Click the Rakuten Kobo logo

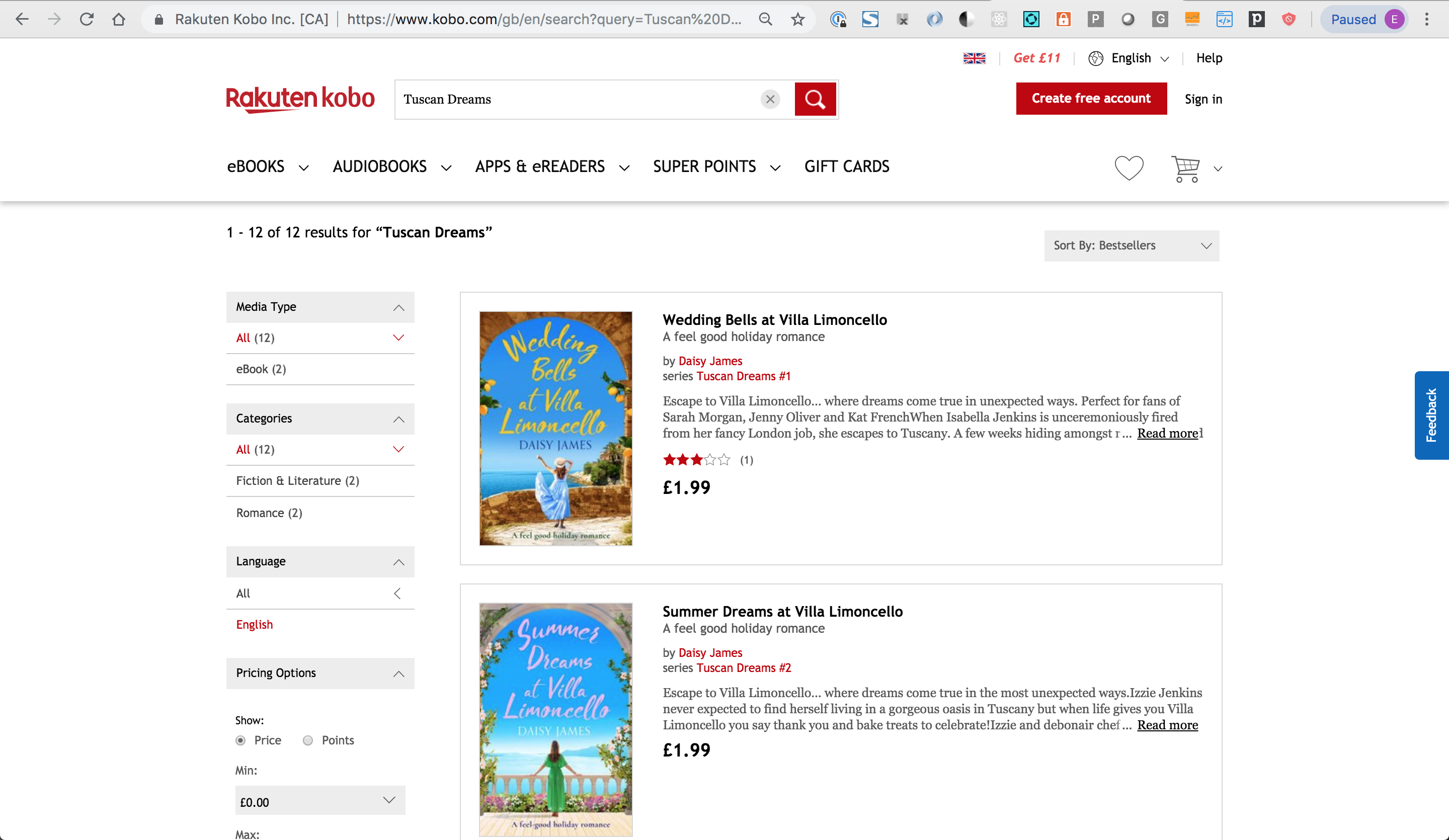coord(299,99)
